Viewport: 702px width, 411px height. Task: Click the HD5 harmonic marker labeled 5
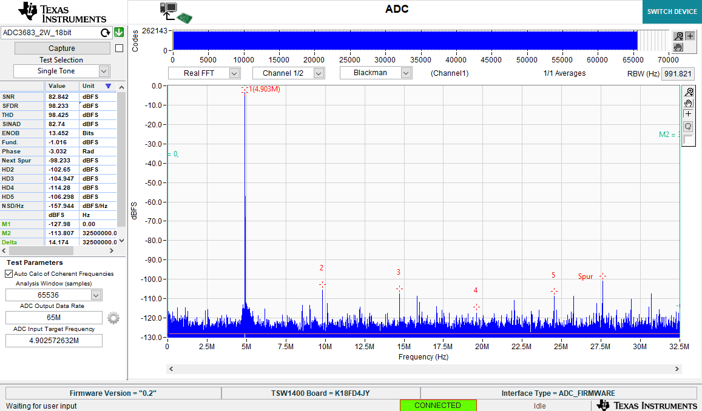[554, 291]
